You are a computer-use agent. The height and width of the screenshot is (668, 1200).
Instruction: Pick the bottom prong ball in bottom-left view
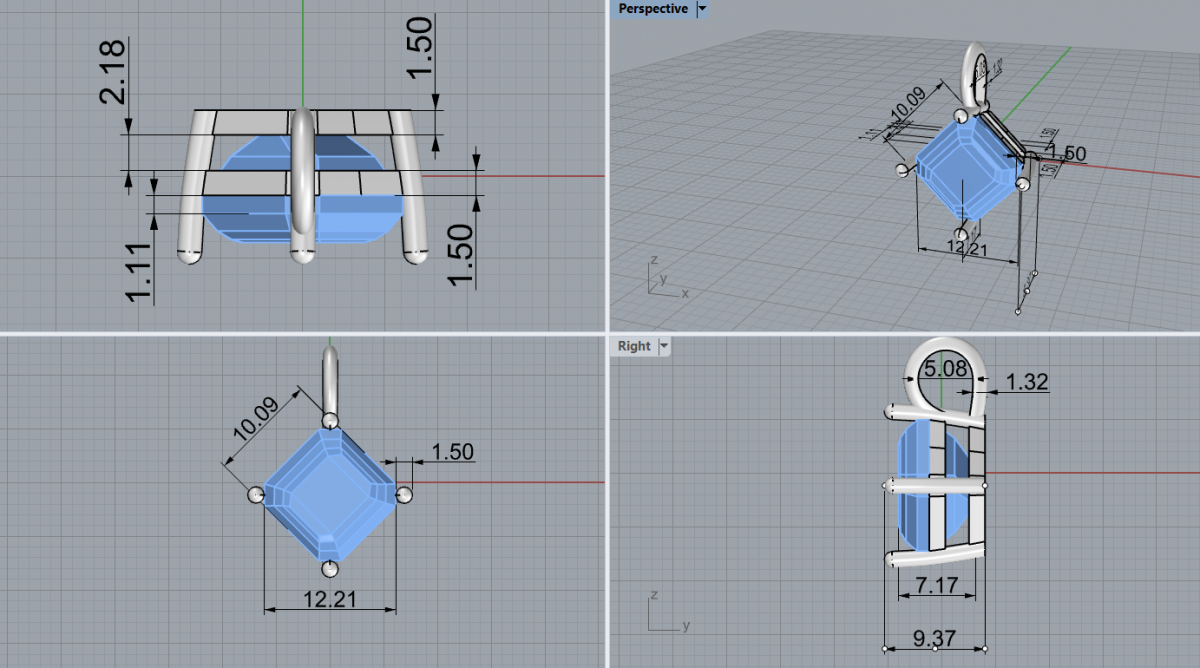(329, 569)
